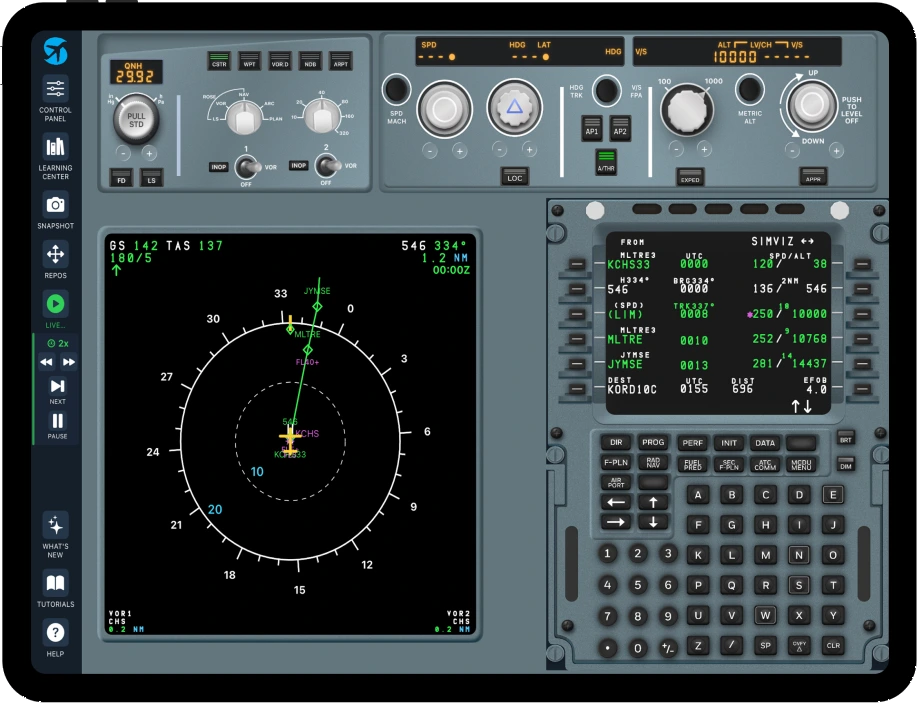Click the vertical speed knob
The width and height of the screenshot is (917, 703).
click(812, 105)
